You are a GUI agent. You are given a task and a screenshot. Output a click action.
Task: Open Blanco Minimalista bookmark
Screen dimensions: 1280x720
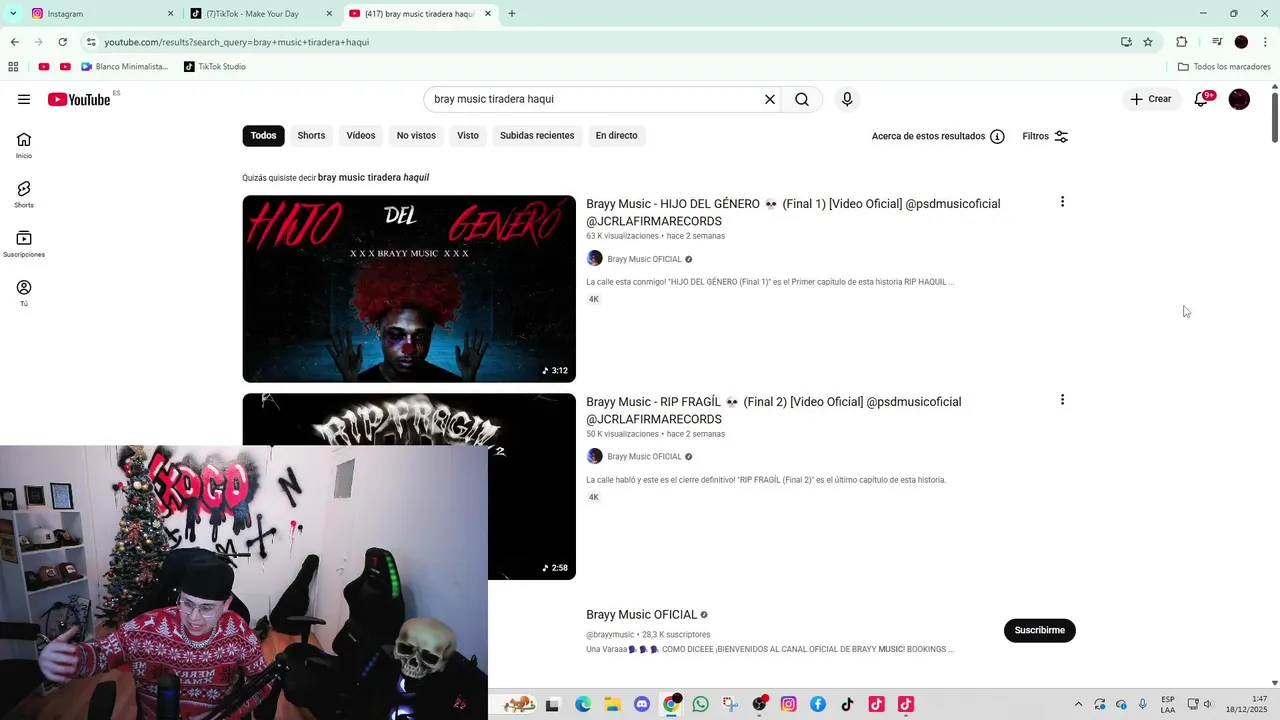125,67
